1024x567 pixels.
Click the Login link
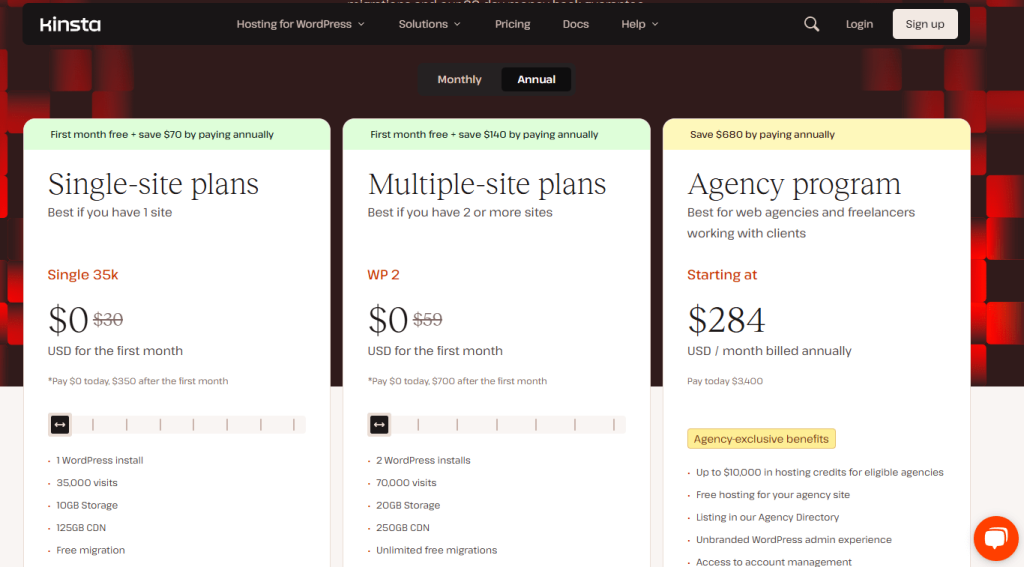(x=859, y=24)
